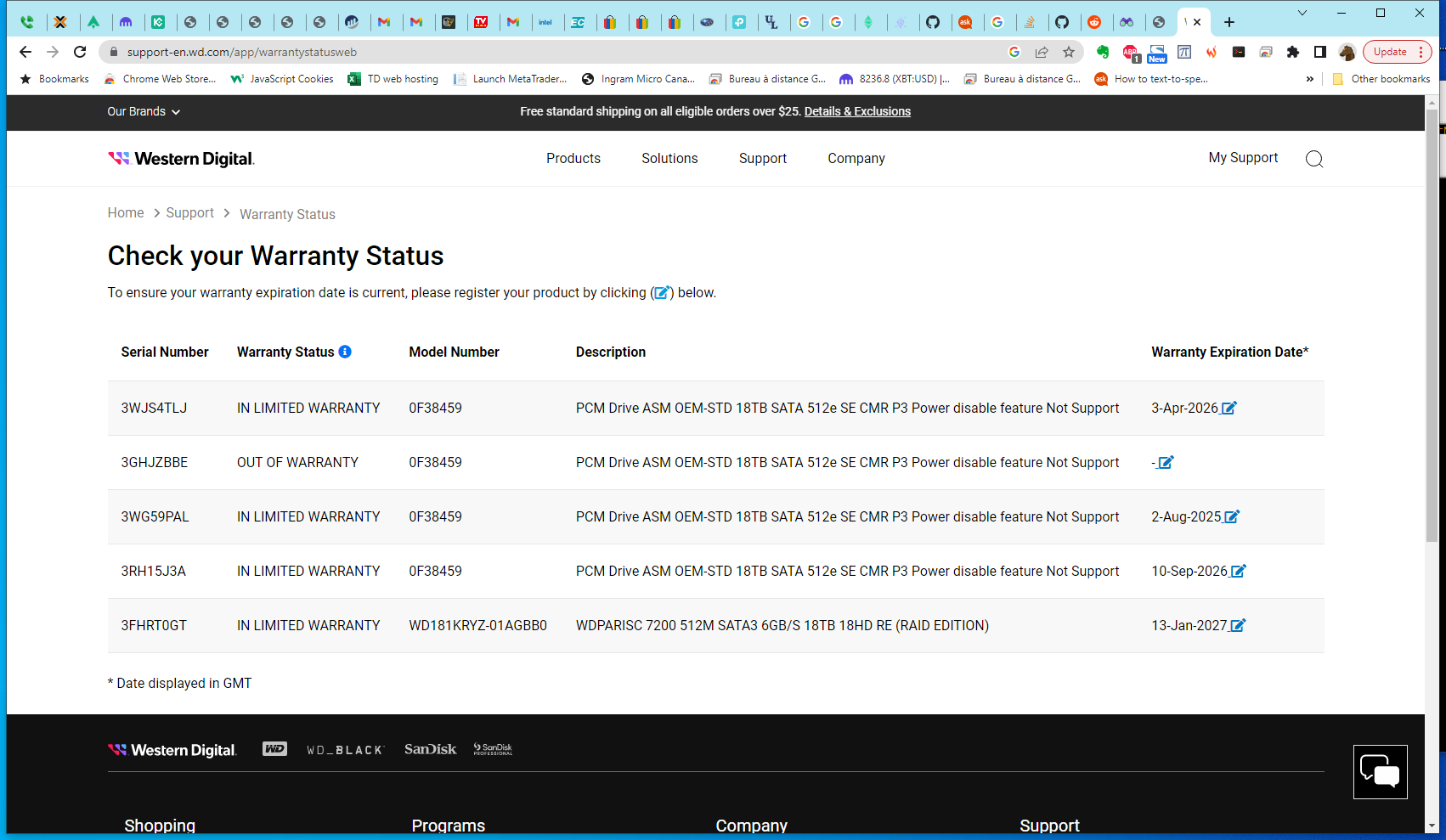Open tab search dropdown arrow
The height and width of the screenshot is (840, 1446).
pyautogui.click(x=1302, y=14)
